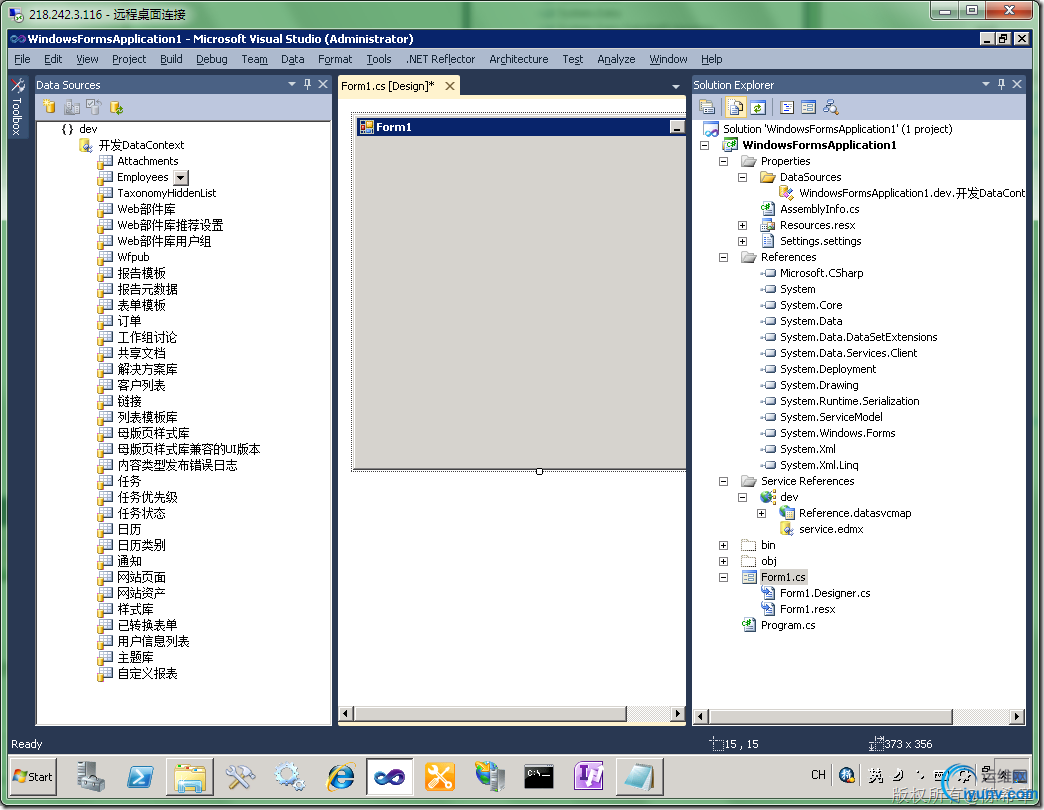Image resolution: width=1044 pixels, height=810 pixels.
Task: Close the Data Sources panel
Action: [x=323, y=85]
